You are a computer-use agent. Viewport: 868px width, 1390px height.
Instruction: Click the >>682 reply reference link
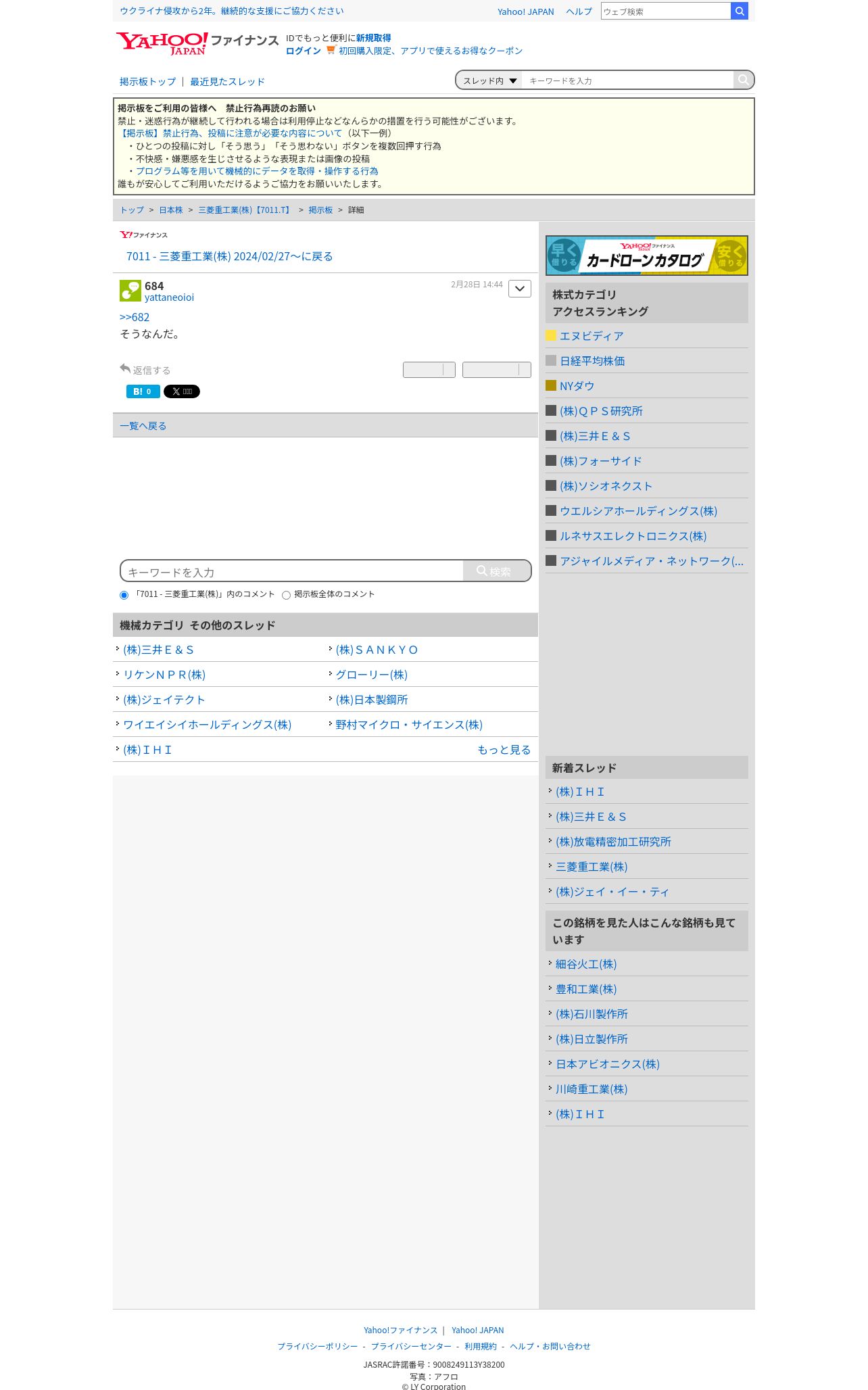pyautogui.click(x=135, y=317)
